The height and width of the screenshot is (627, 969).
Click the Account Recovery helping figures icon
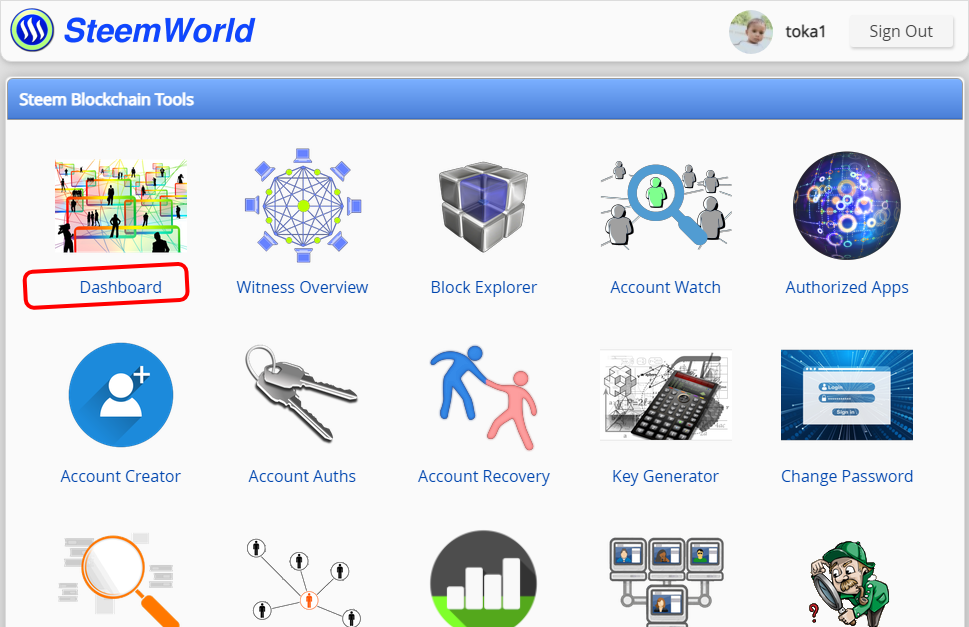pyautogui.click(x=483, y=397)
